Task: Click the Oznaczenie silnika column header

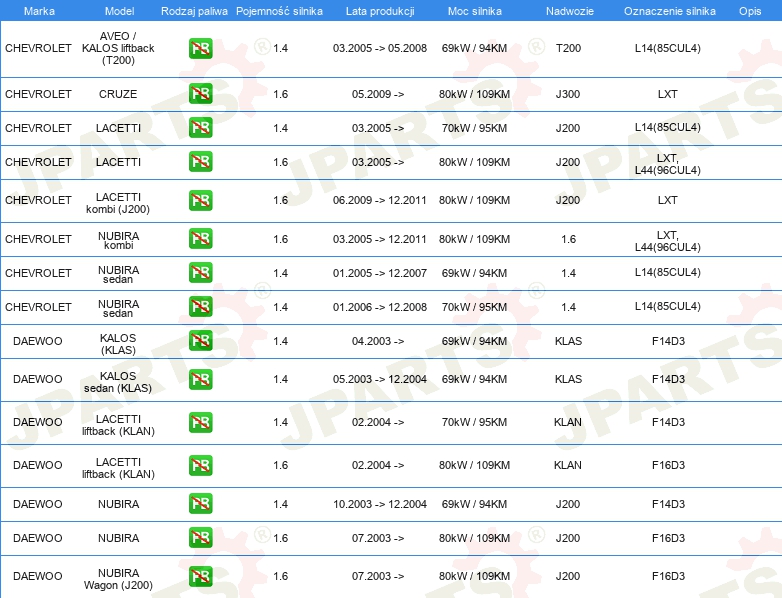Action: pos(670,11)
